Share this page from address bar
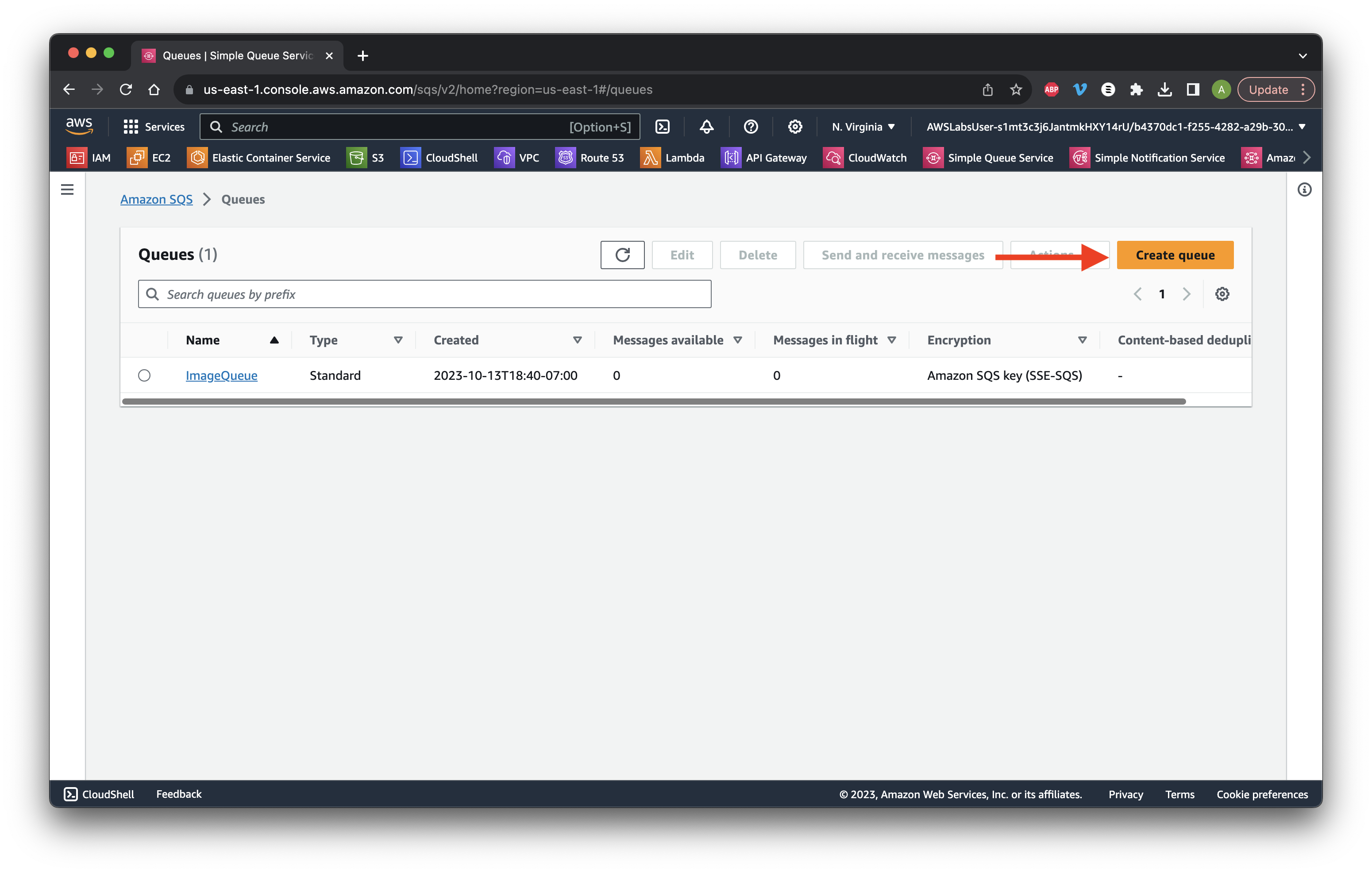The image size is (1372, 873). 987,89
